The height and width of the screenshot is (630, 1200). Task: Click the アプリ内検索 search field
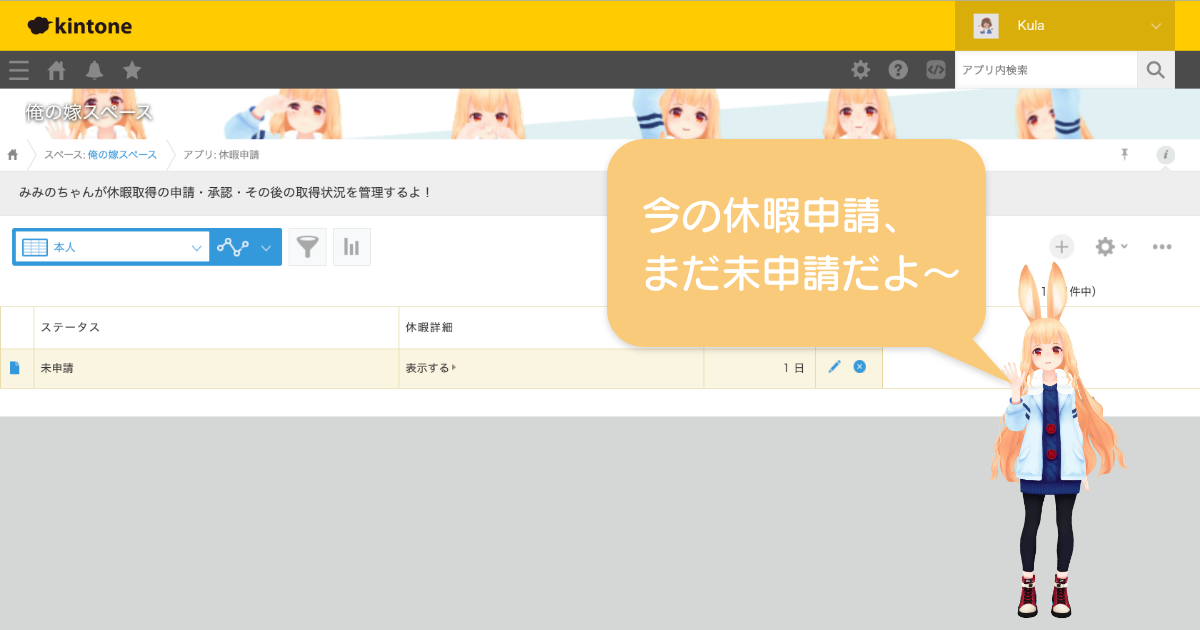1045,70
